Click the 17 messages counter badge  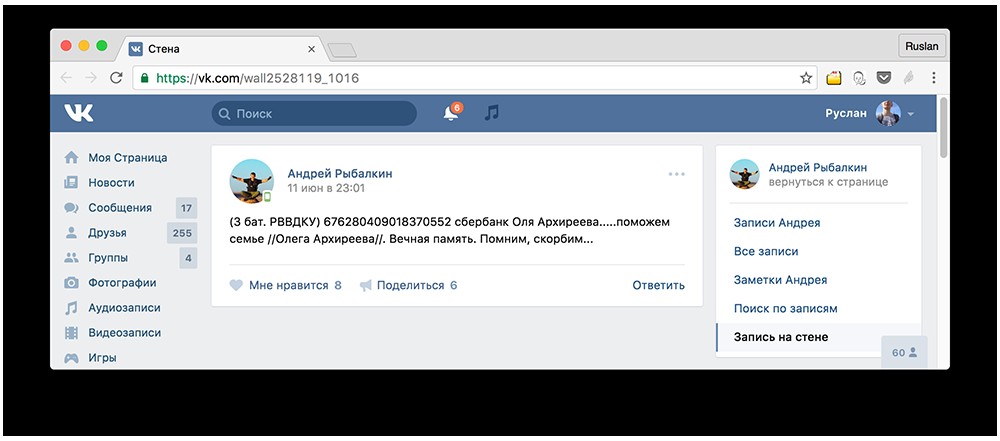click(x=186, y=208)
